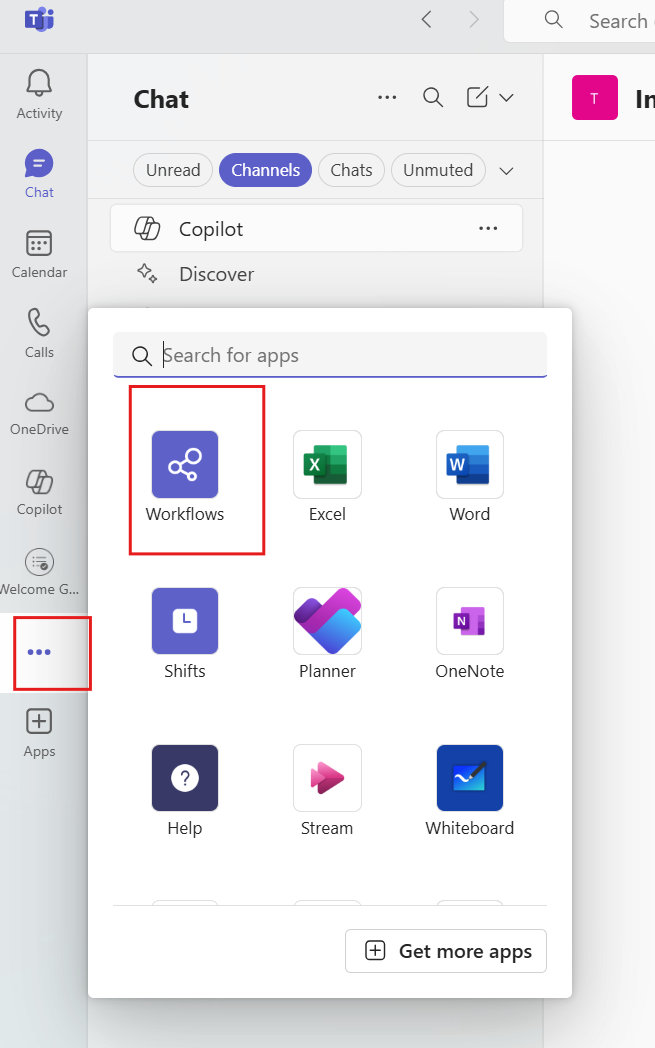
Task: Open Chat header more options ellipsis
Action: coord(387,98)
